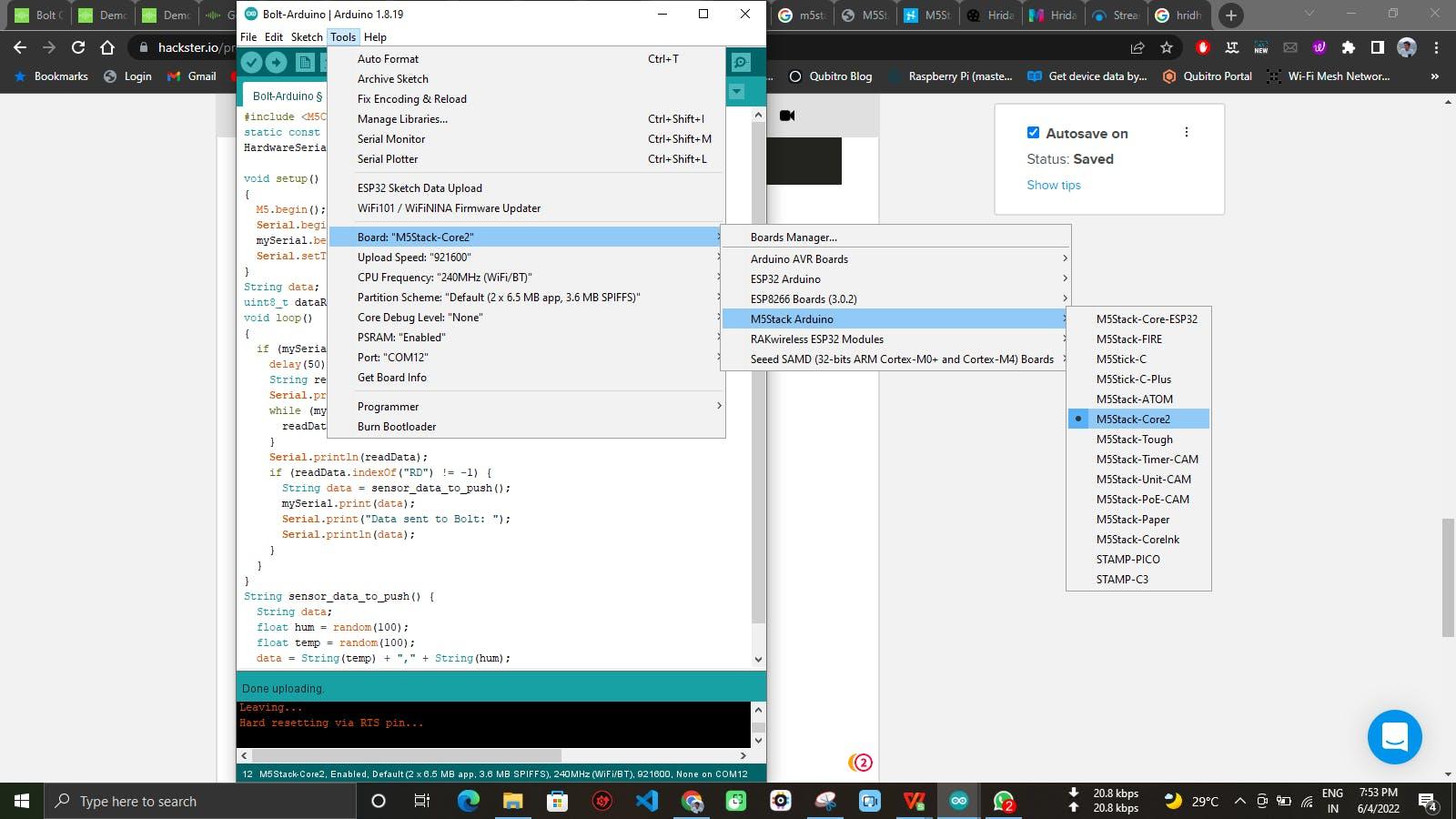
Task: Open File Explorer from the taskbar
Action: (512, 801)
